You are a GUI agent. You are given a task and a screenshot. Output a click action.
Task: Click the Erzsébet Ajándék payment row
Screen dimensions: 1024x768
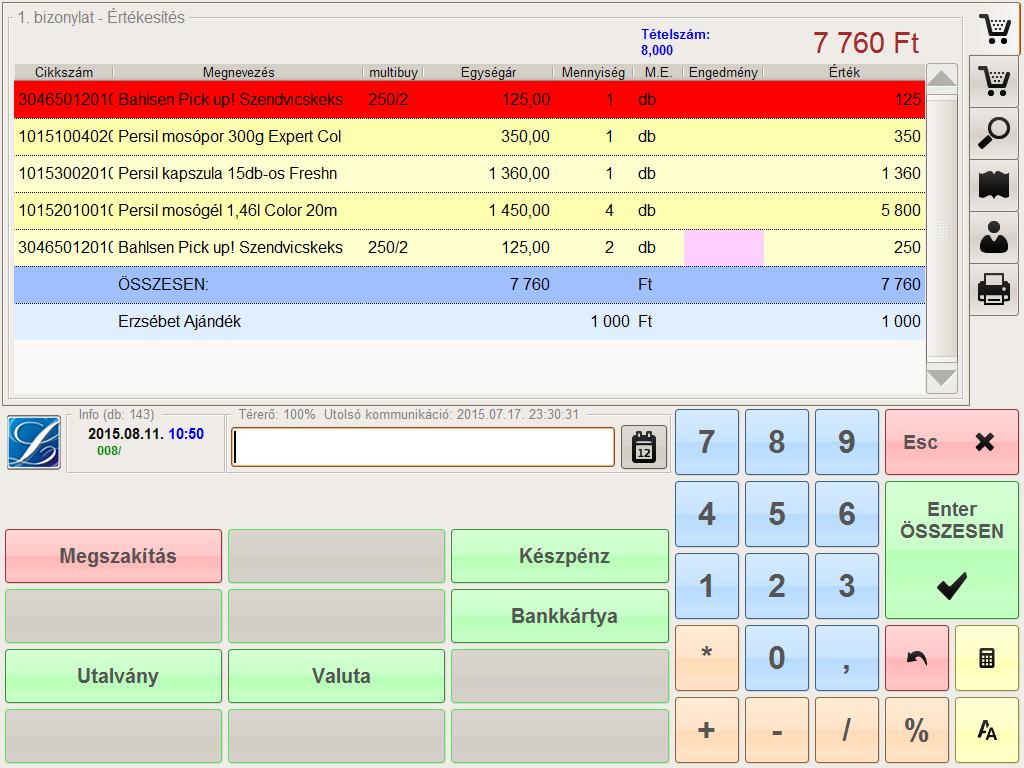click(470, 321)
